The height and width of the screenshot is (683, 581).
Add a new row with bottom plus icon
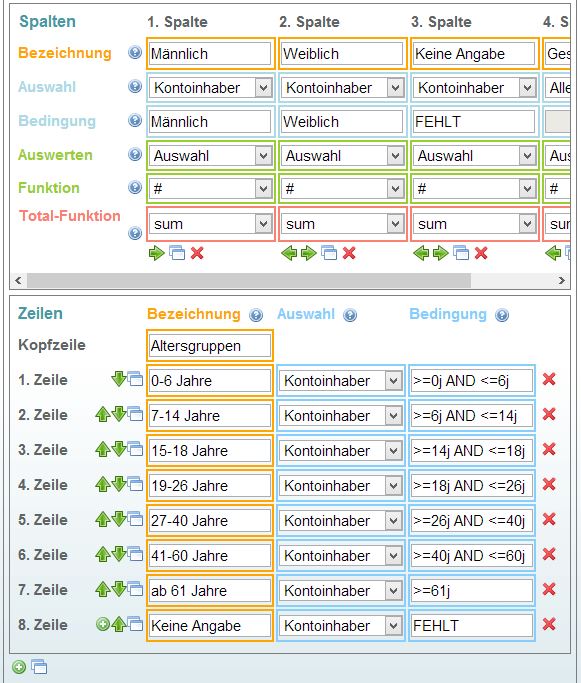click(19, 667)
